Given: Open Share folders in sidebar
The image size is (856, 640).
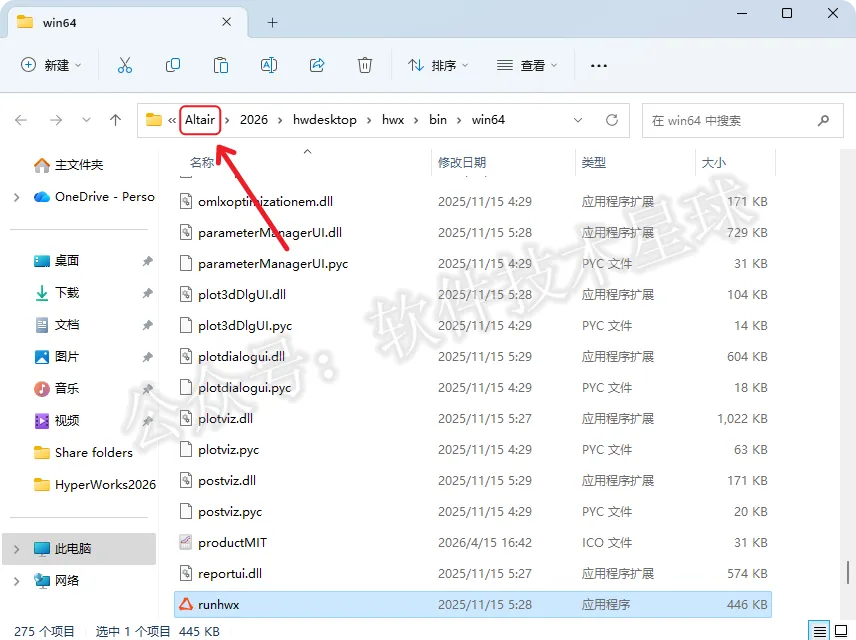Looking at the screenshot, I should [83, 453].
